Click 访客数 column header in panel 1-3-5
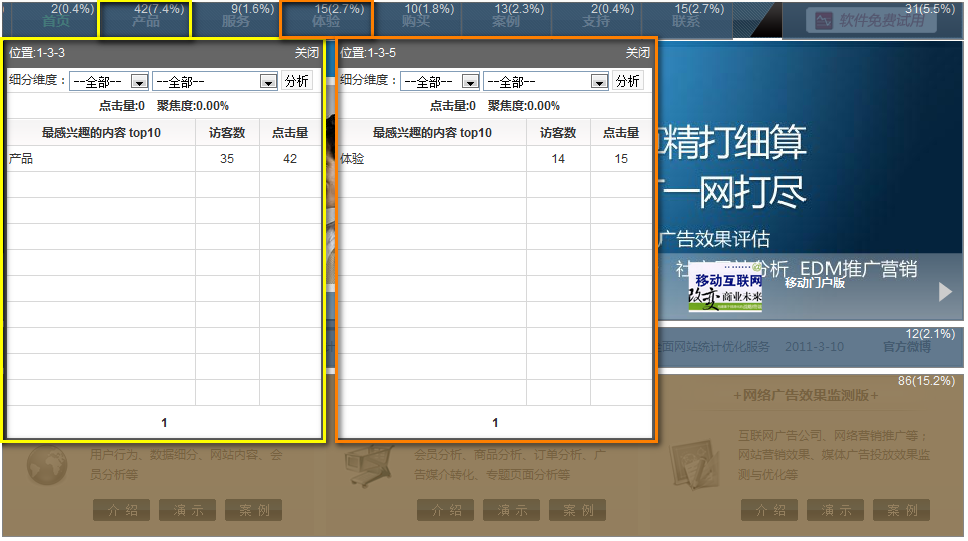The width and height of the screenshot is (968, 541). point(558,133)
